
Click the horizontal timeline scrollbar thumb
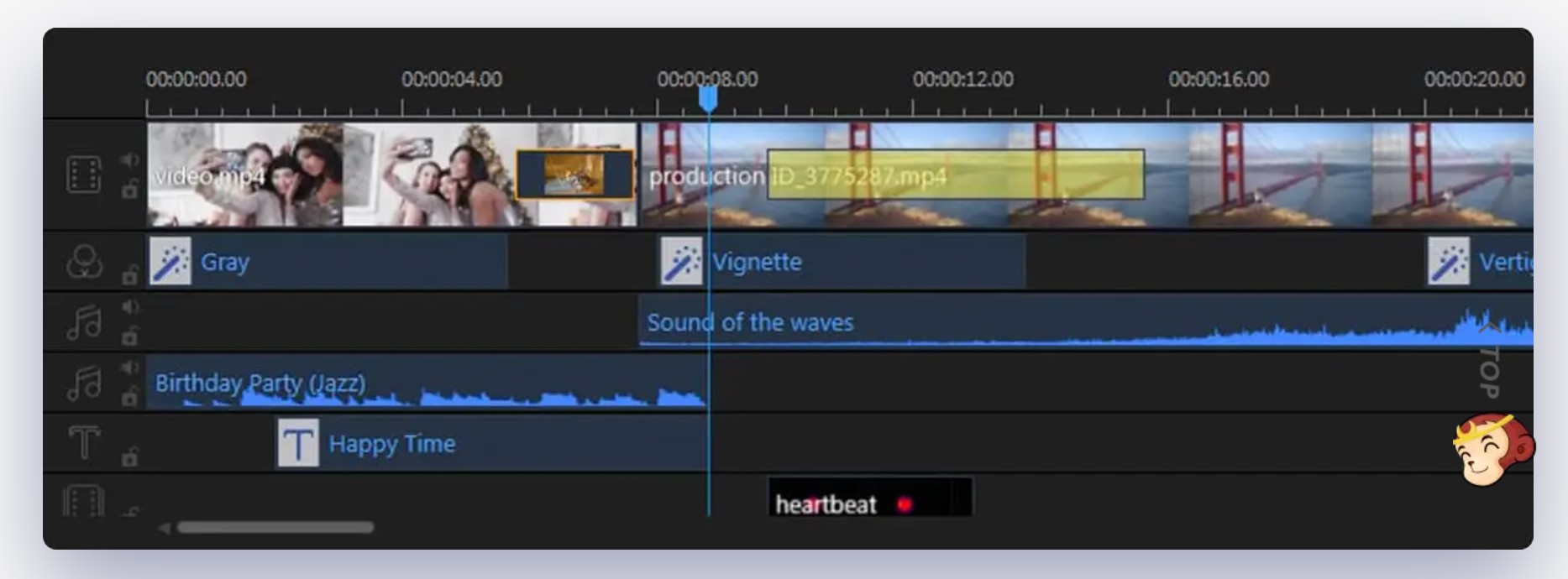pyautogui.click(x=275, y=528)
